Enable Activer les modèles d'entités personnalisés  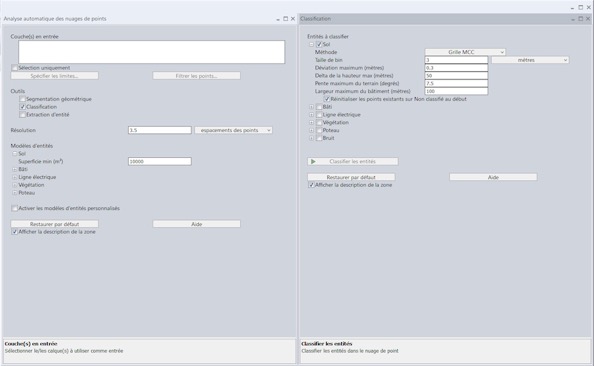[x=14, y=208]
